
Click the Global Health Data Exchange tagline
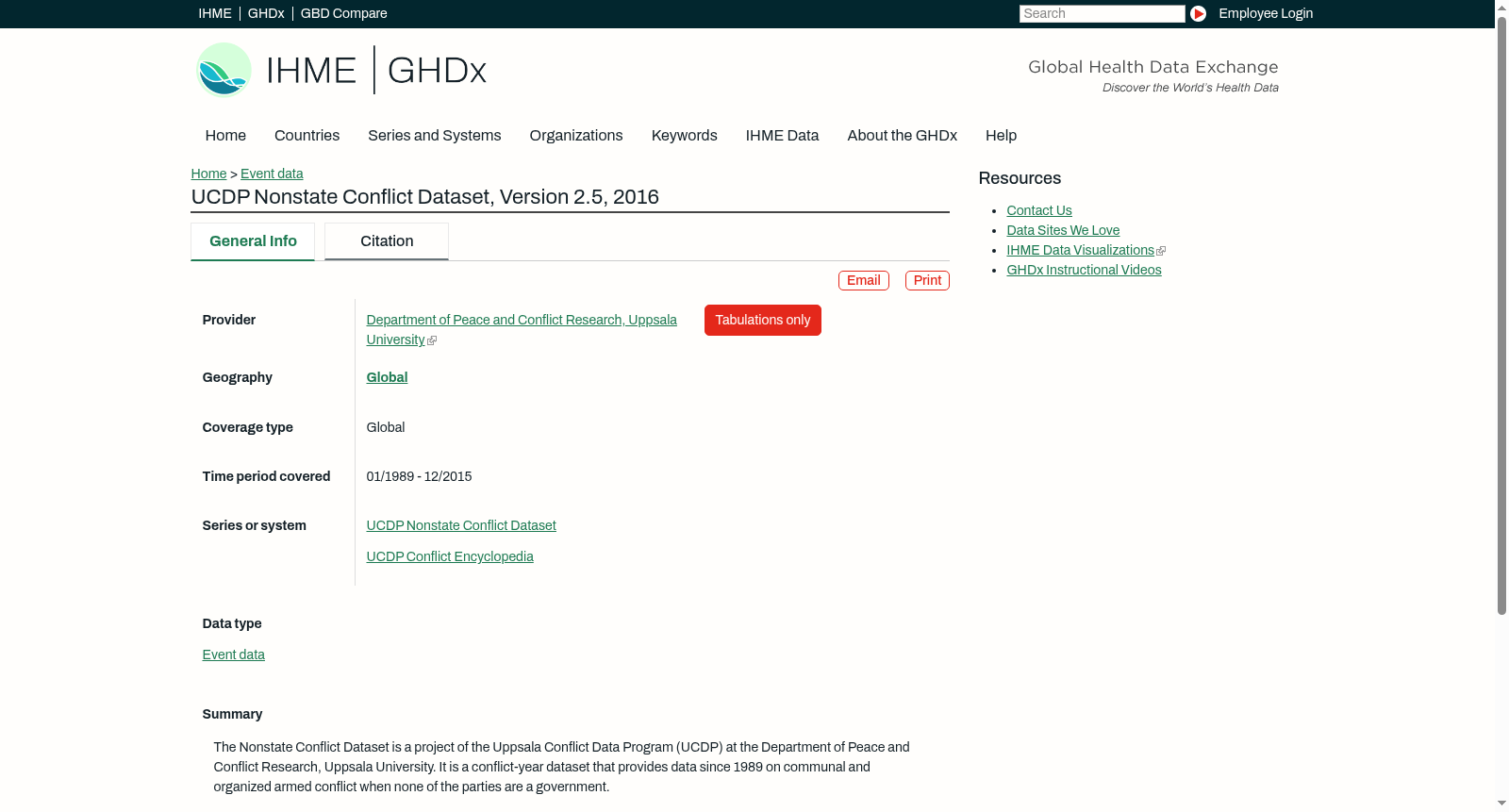[x=1153, y=67]
